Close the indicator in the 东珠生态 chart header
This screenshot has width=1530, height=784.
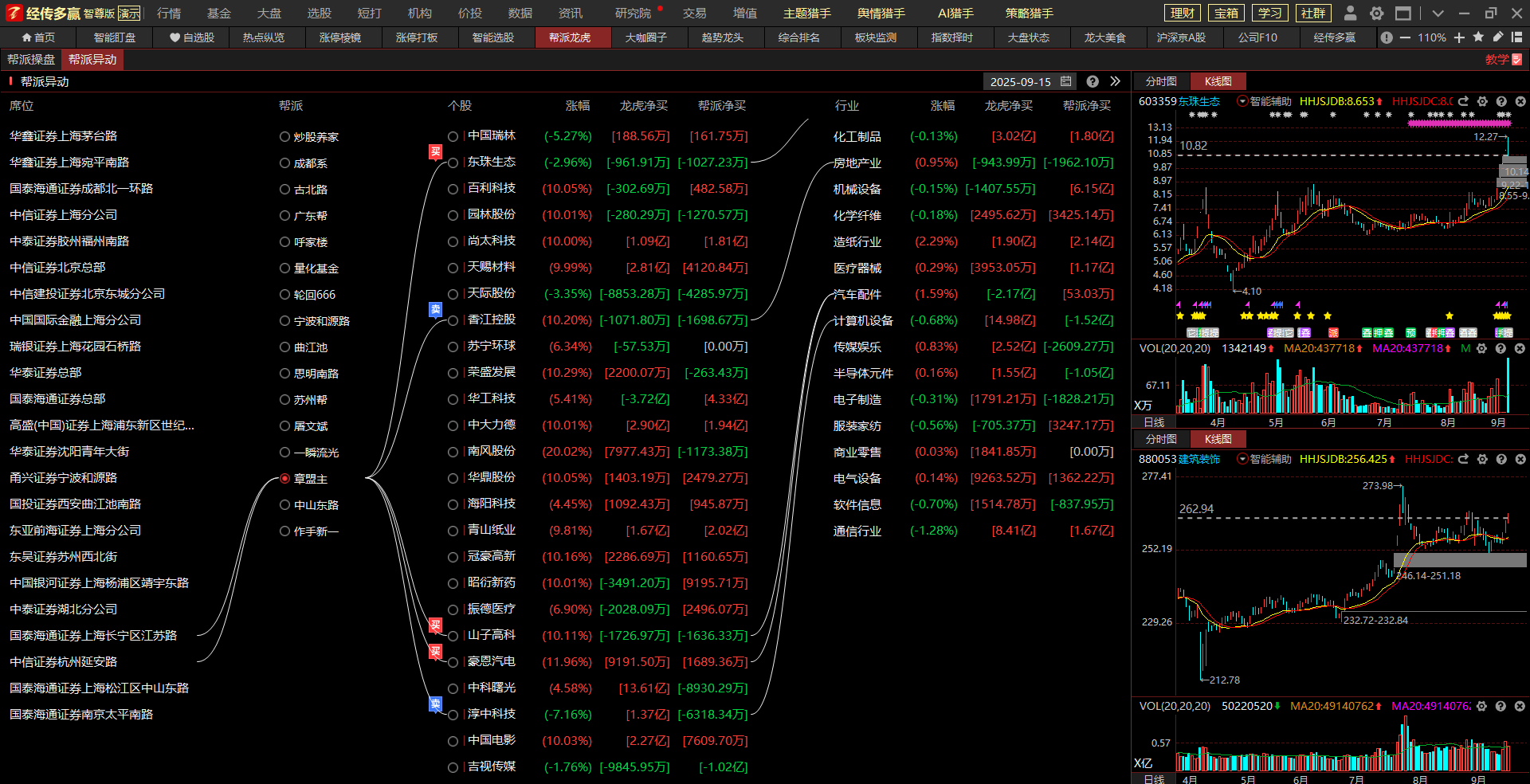tap(1520, 101)
